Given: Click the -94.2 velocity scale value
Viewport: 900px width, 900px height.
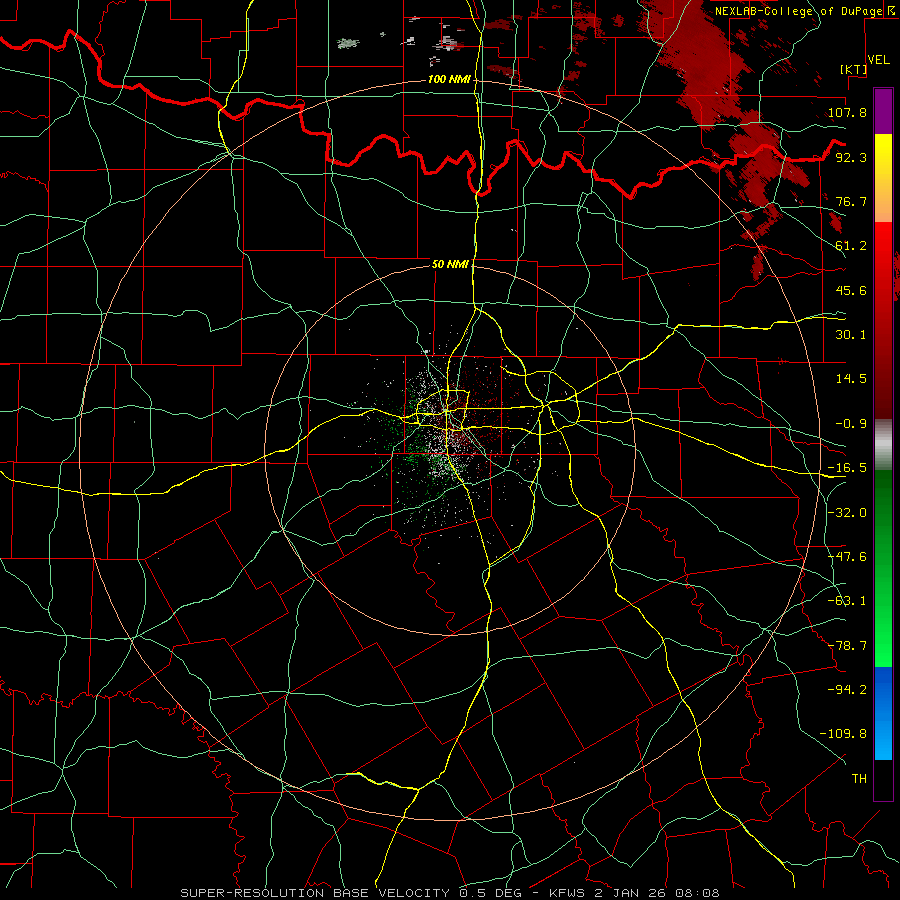Looking at the screenshot, I should 847,689.
